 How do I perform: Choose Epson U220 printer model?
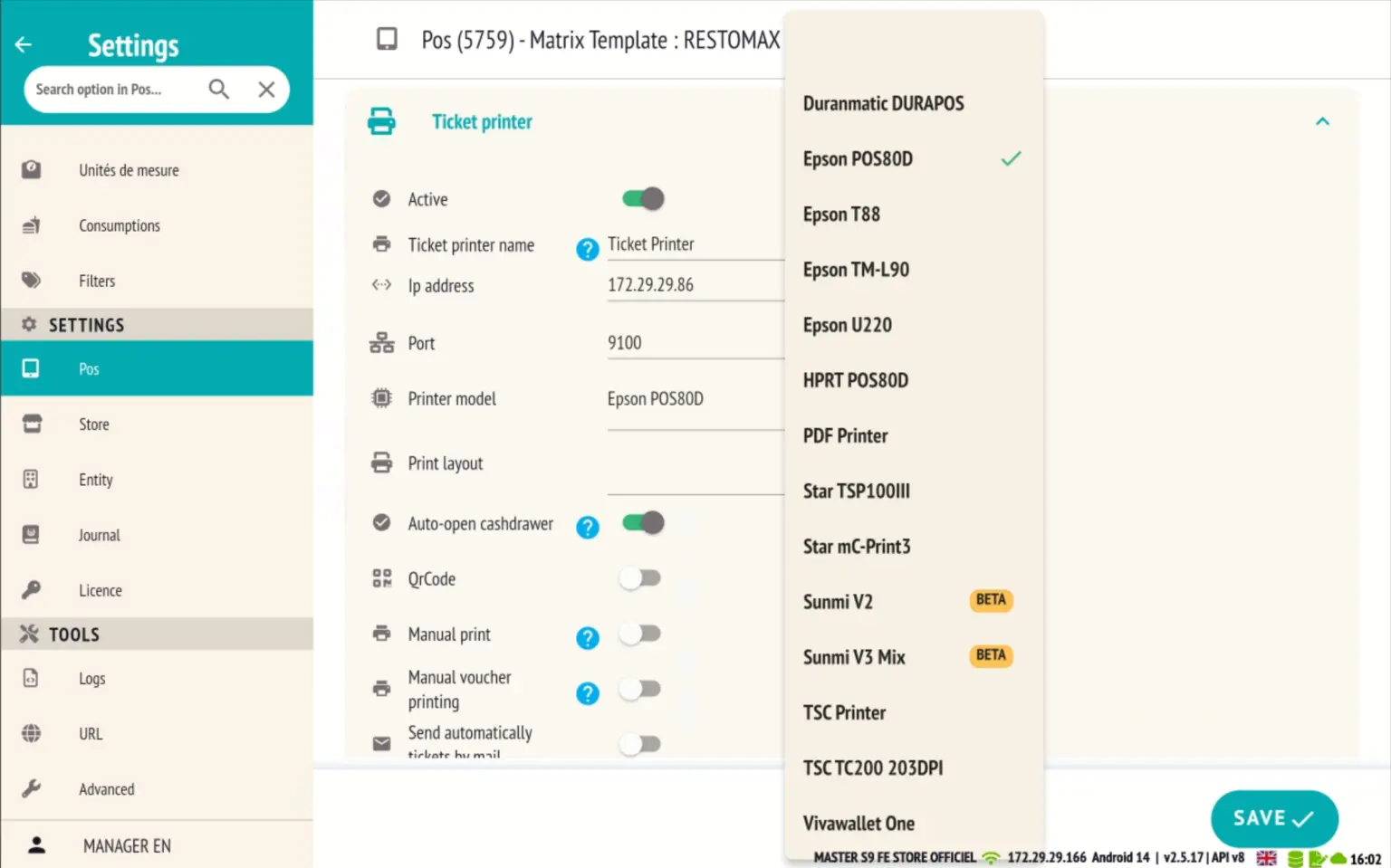point(915,324)
